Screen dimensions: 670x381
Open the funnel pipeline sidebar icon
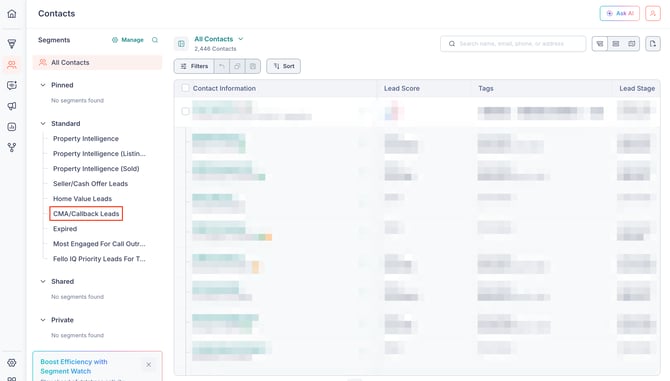tap(12, 44)
